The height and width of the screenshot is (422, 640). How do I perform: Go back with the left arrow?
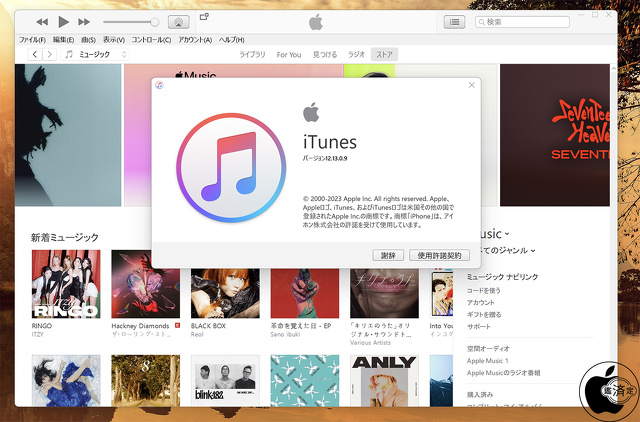(x=35, y=54)
